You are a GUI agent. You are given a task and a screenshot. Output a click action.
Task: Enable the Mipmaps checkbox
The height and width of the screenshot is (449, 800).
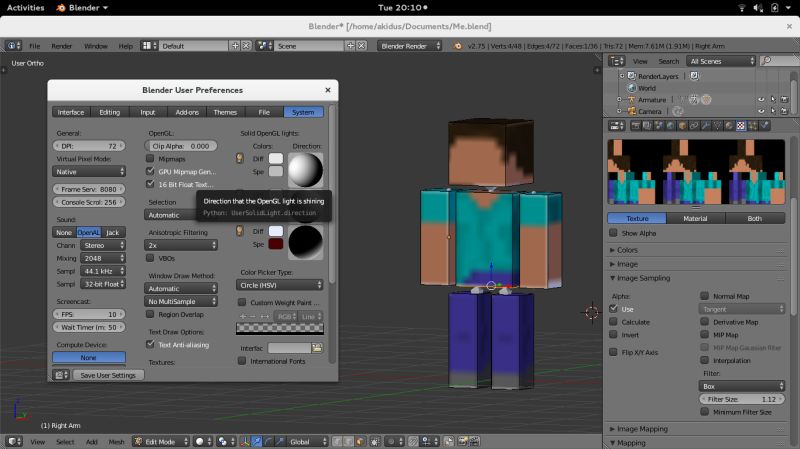click(x=150, y=158)
